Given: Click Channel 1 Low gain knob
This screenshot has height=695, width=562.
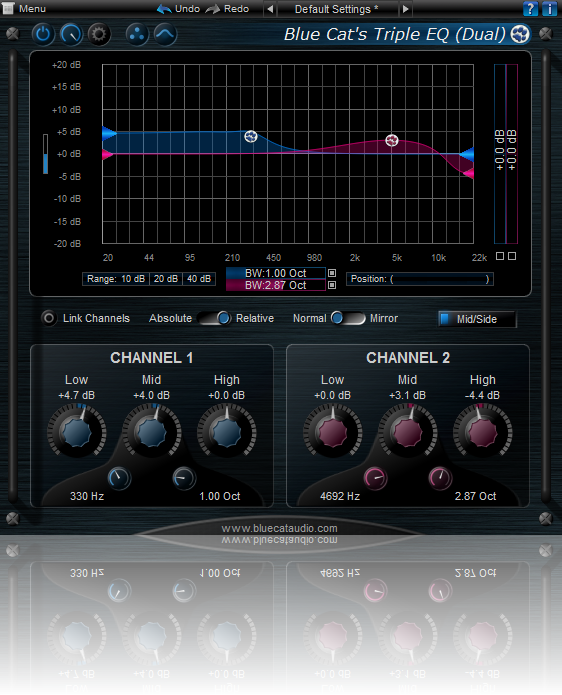Looking at the screenshot, I should click(x=77, y=432).
